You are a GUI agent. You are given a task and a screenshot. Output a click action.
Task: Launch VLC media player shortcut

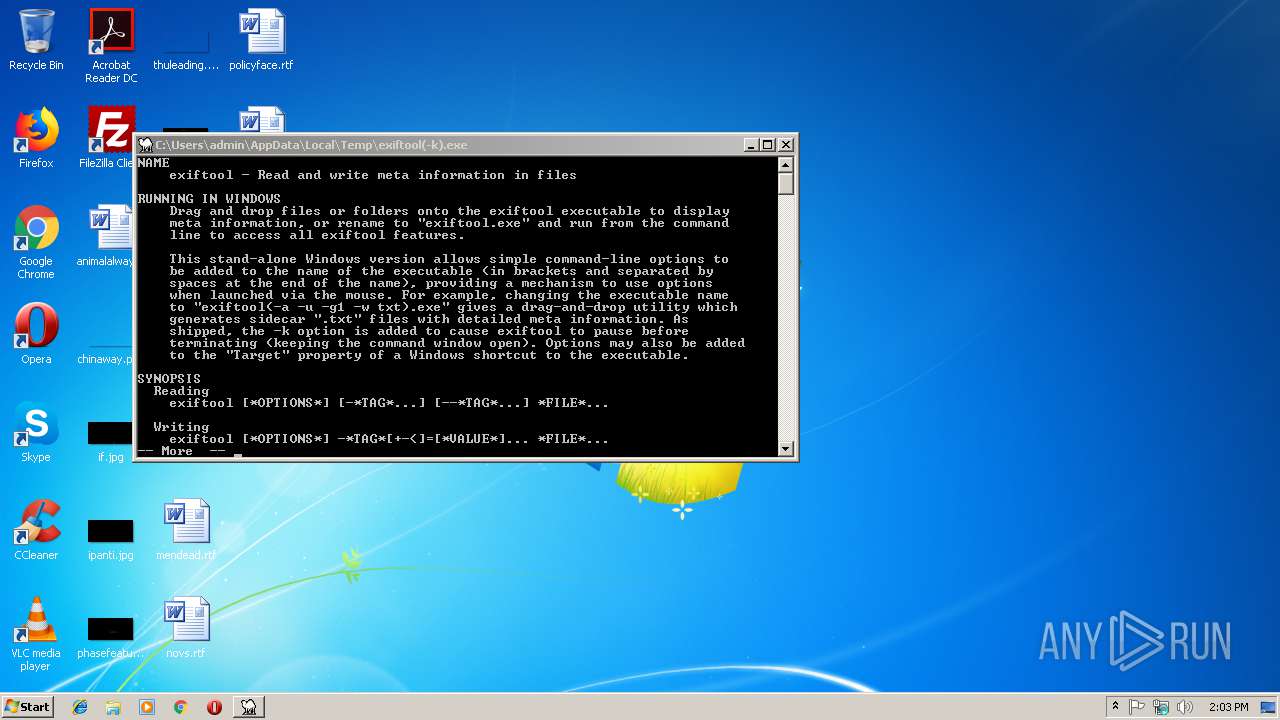[x=36, y=634]
